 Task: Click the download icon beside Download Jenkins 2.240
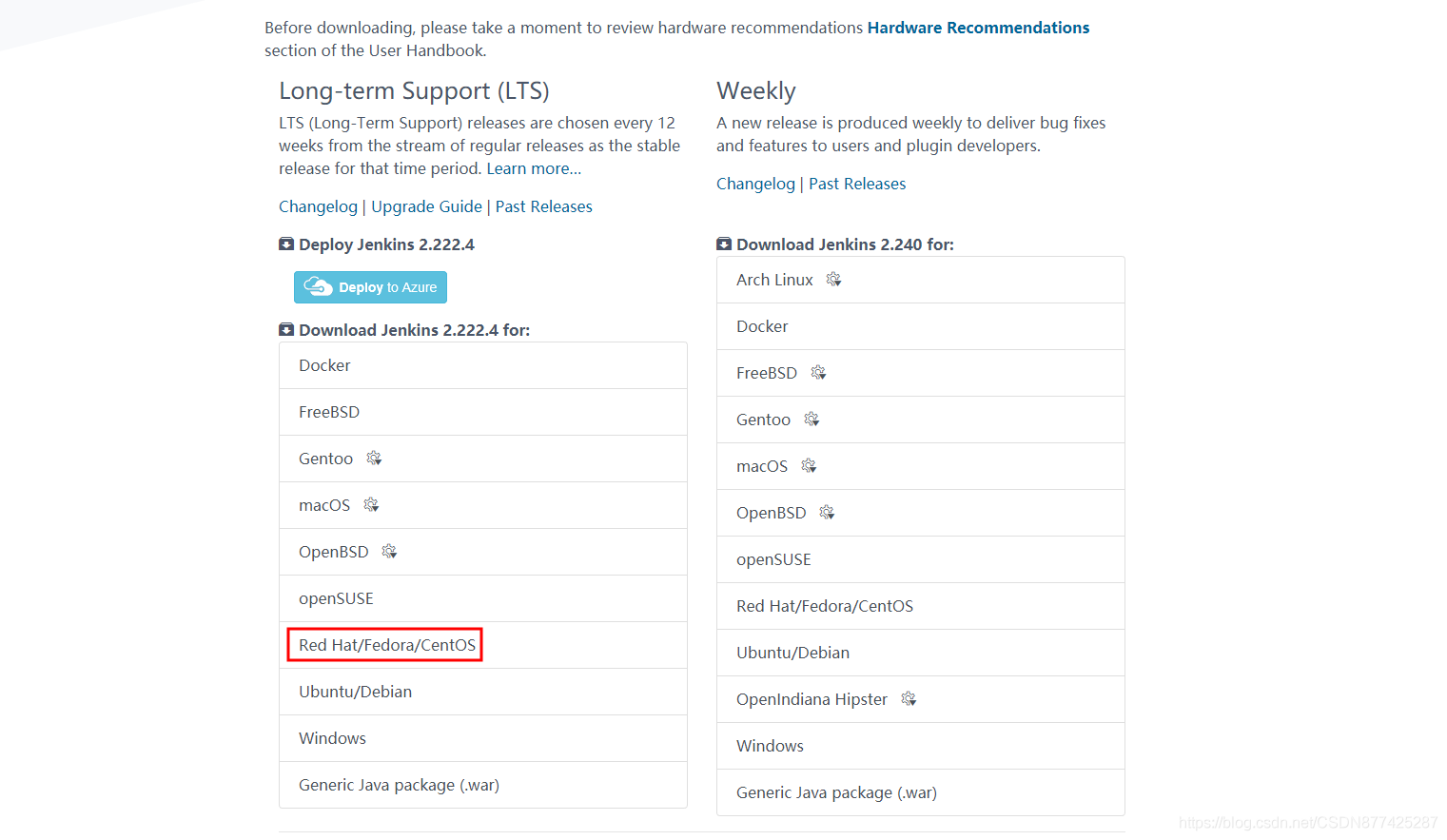tap(724, 244)
